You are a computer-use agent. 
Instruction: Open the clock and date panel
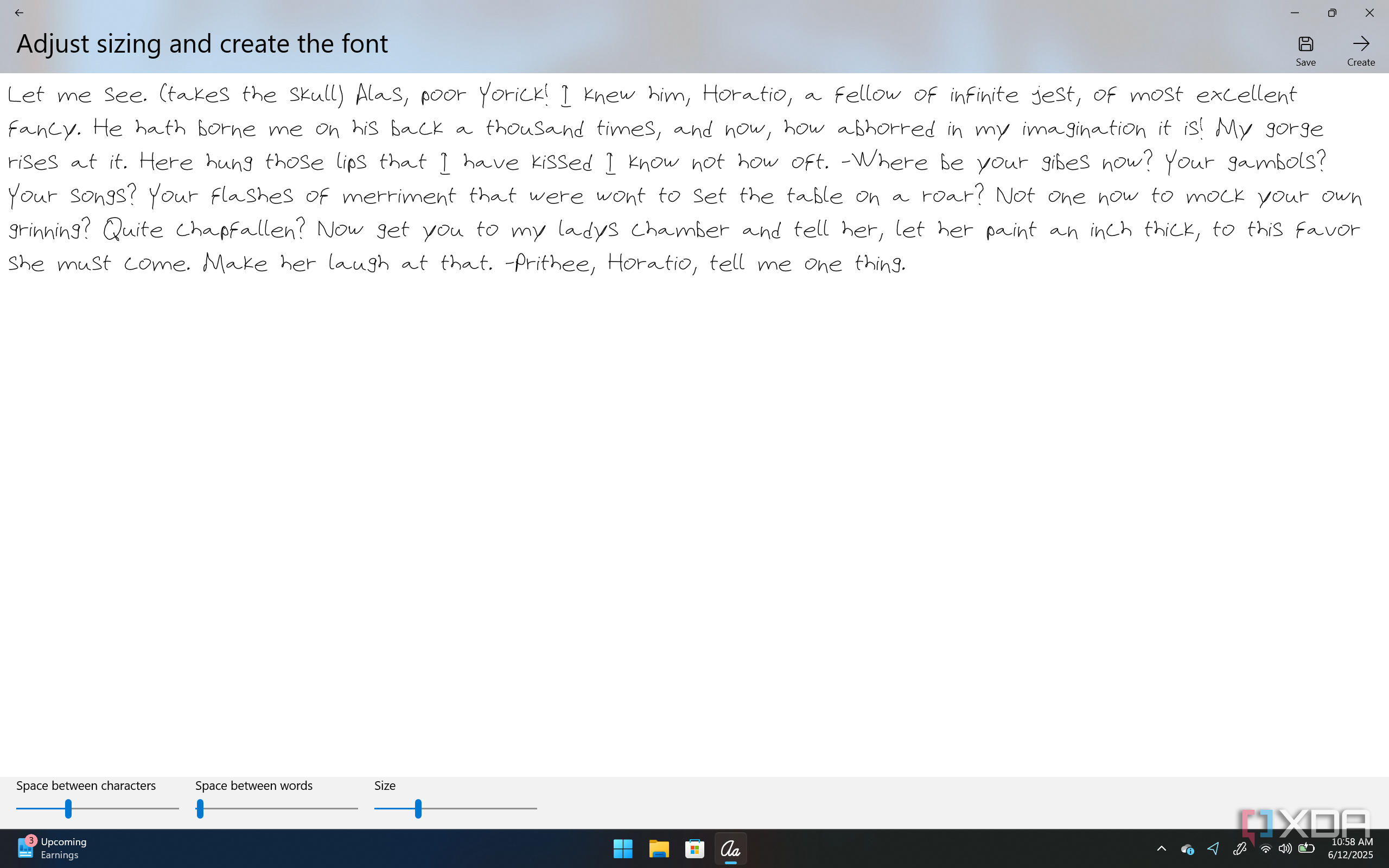tap(1351, 848)
